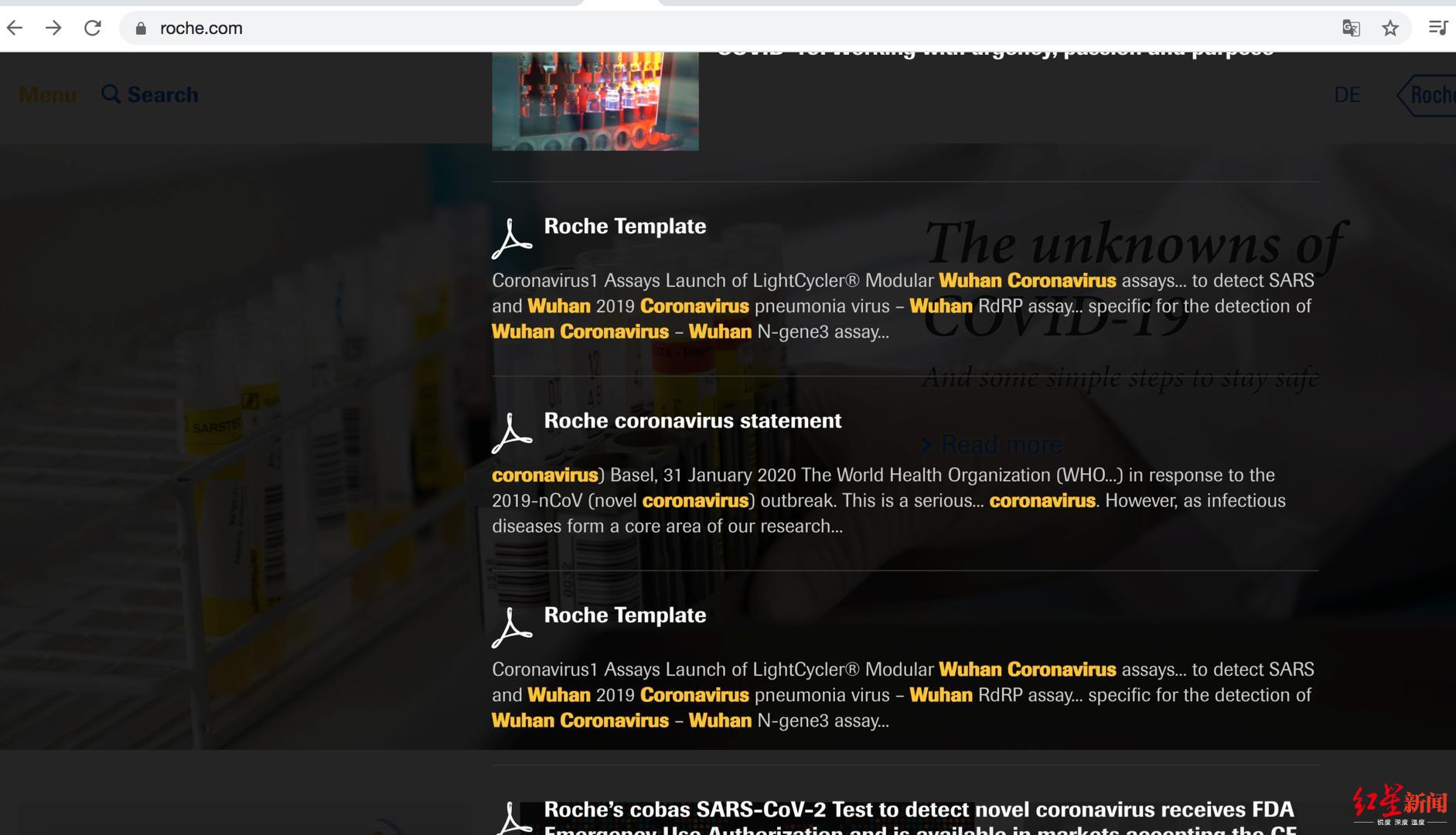Click the Roche hexagon logo

(1427, 95)
